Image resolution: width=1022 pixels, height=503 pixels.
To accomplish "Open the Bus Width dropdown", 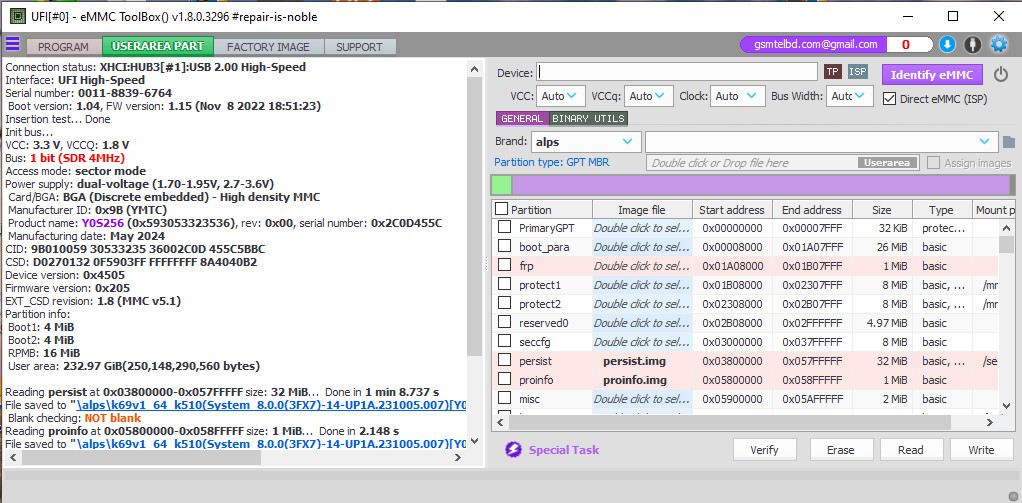I will click(x=849, y=96).
